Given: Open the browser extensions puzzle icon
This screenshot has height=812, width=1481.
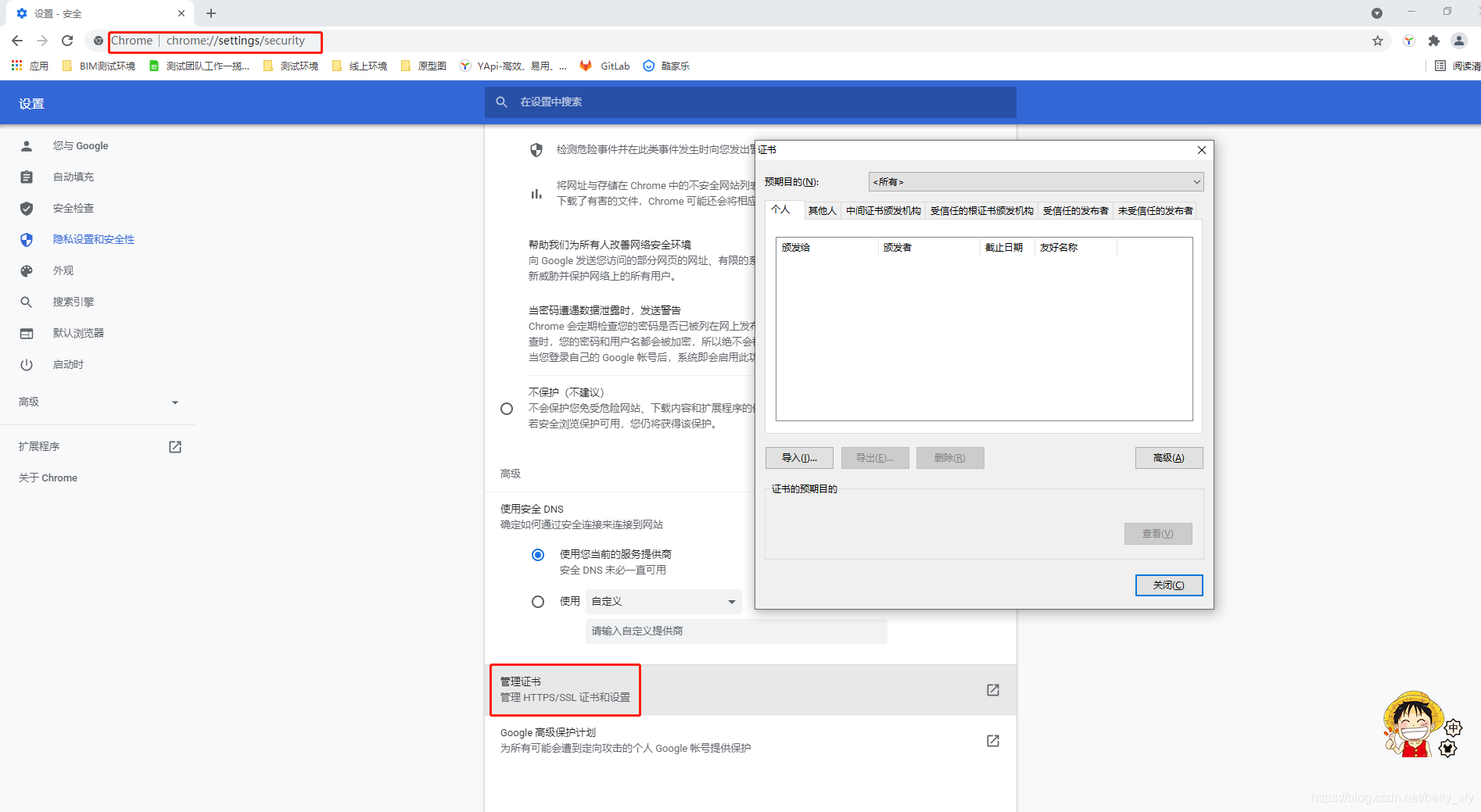Looking at the screenshot, I should tap(1434, 41).
